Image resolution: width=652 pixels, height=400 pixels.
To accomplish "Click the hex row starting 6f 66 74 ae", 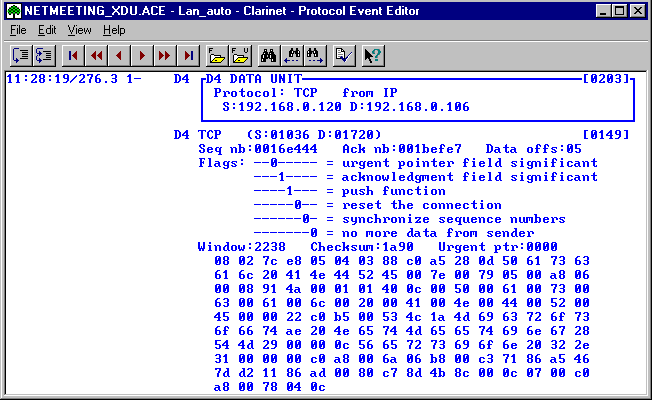I will 402,331.
